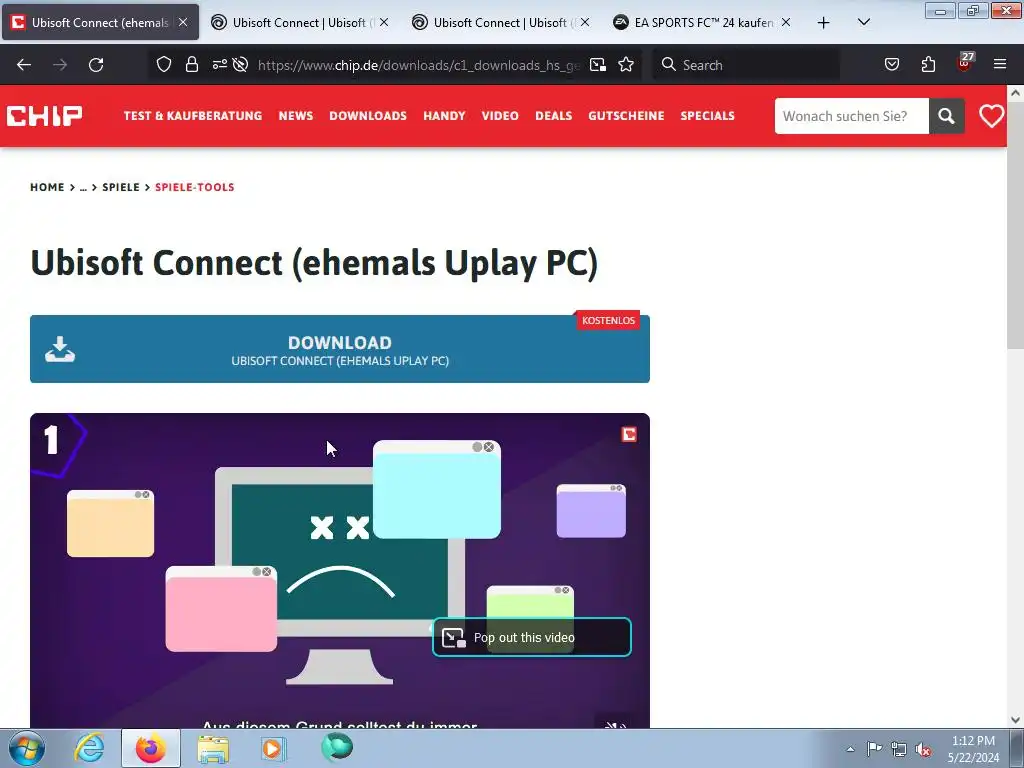Click the Show desktop strip beside the clock

[1016, 748]
